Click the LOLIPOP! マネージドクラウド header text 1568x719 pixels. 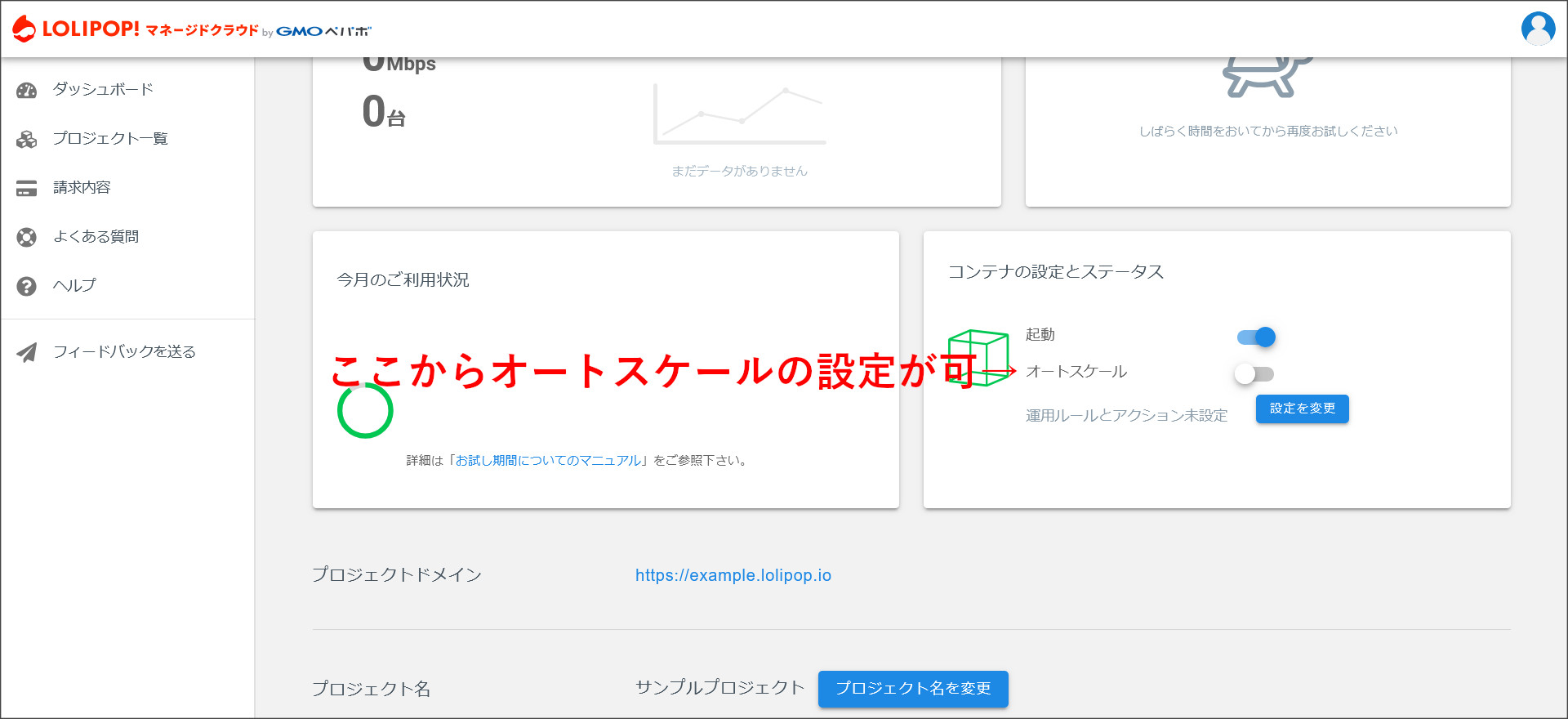click(150, 29)
